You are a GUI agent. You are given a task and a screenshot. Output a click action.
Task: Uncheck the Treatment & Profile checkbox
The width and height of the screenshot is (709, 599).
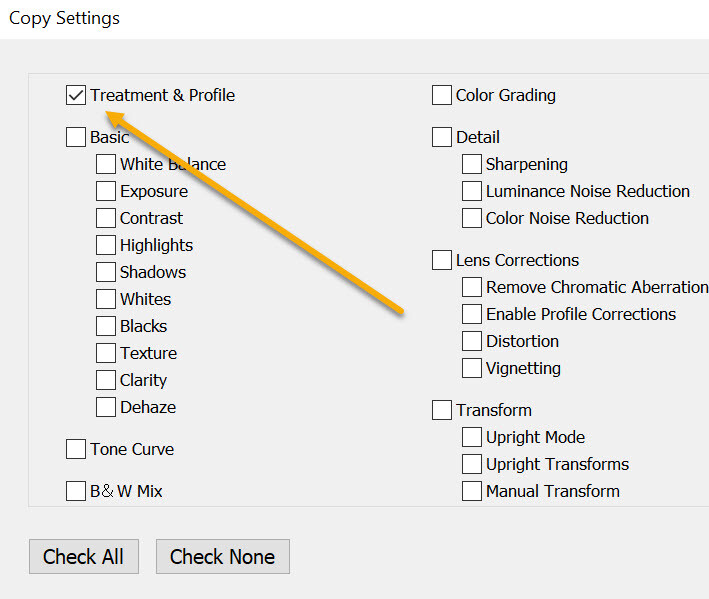(x=76, y=96)
